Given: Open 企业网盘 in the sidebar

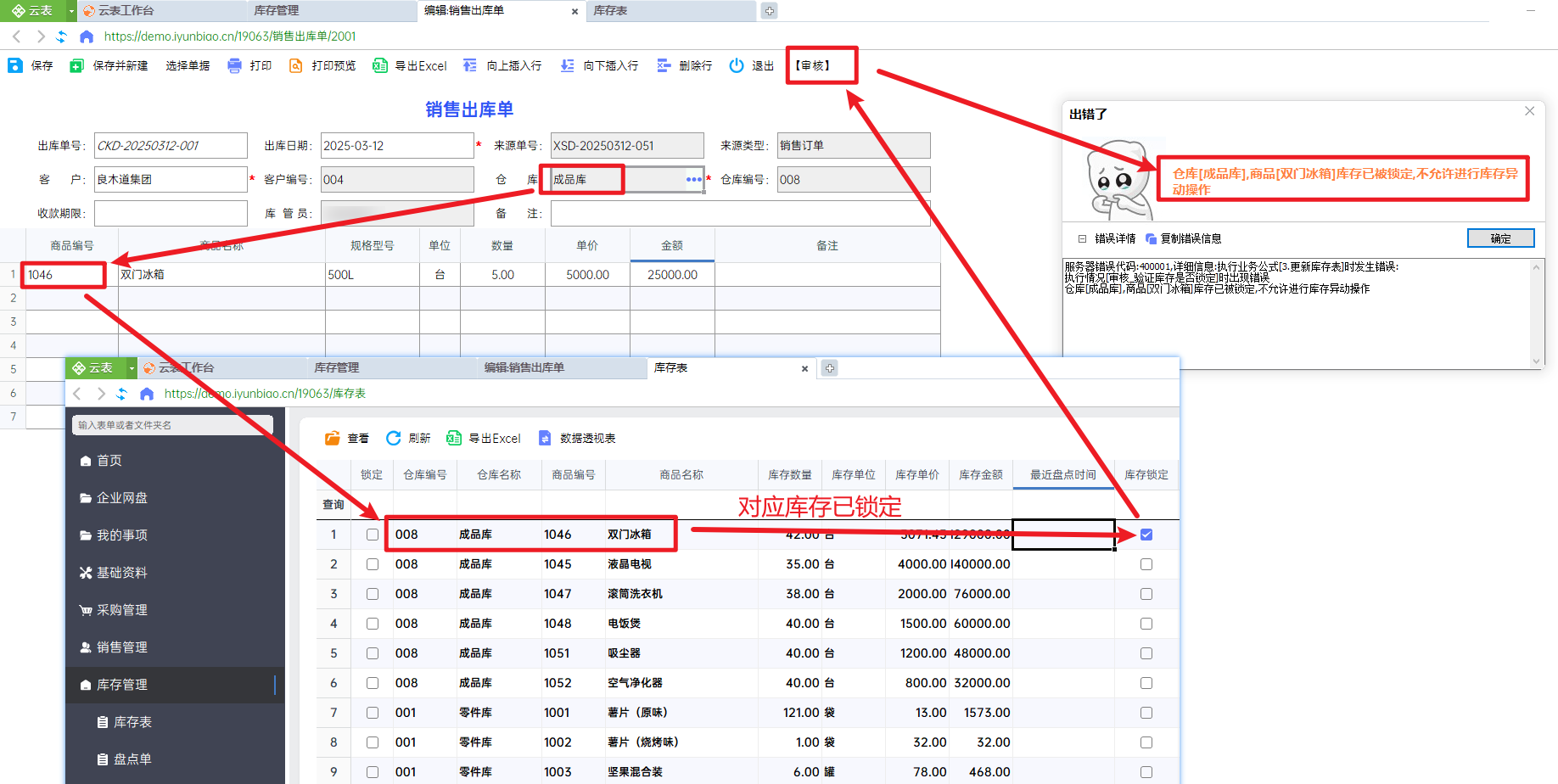Looking at the screenshot, I should pyautogui.click(x=175, y=498).
